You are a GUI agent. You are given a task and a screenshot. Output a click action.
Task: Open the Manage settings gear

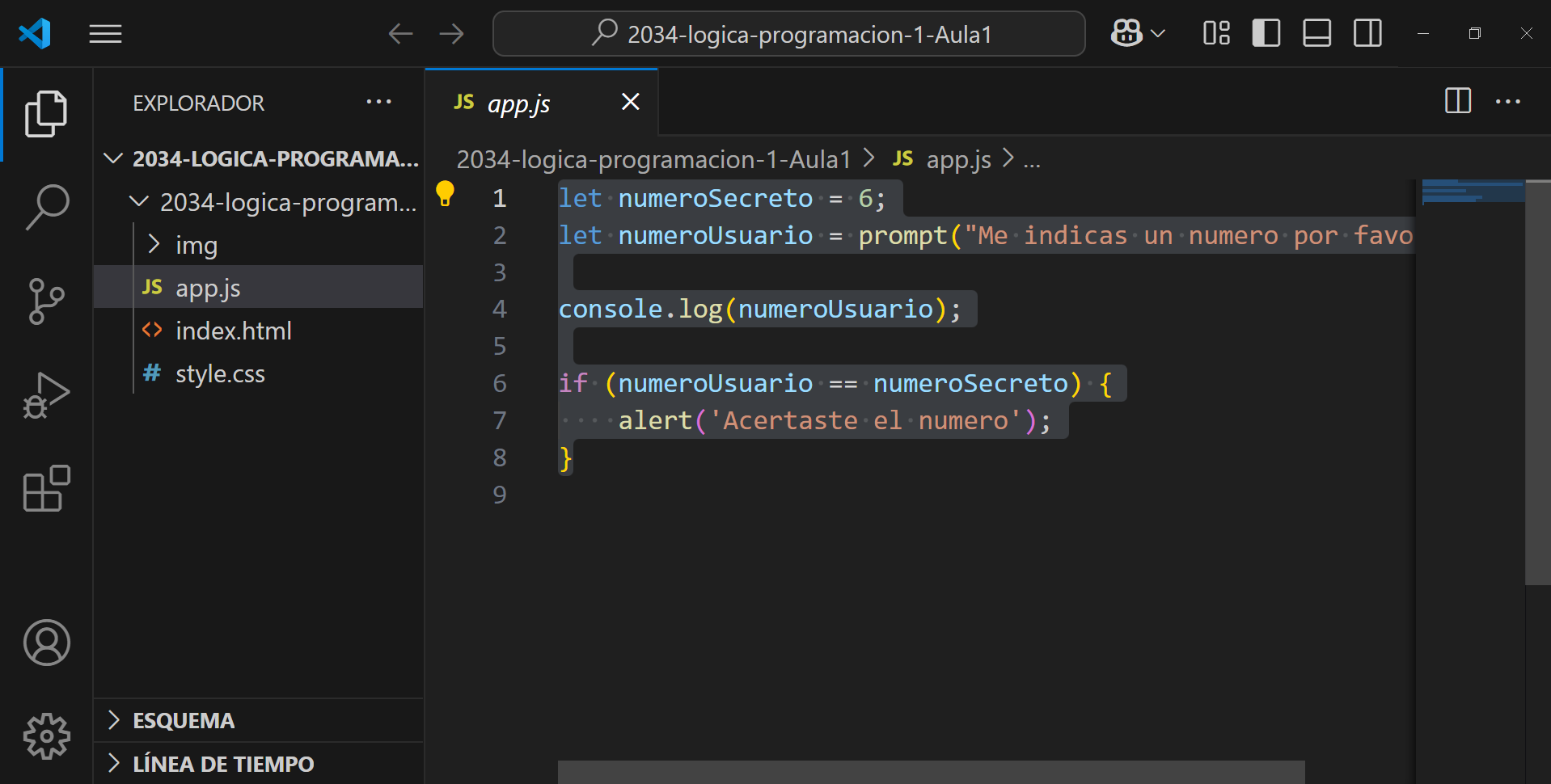click(x=46, y=736)
